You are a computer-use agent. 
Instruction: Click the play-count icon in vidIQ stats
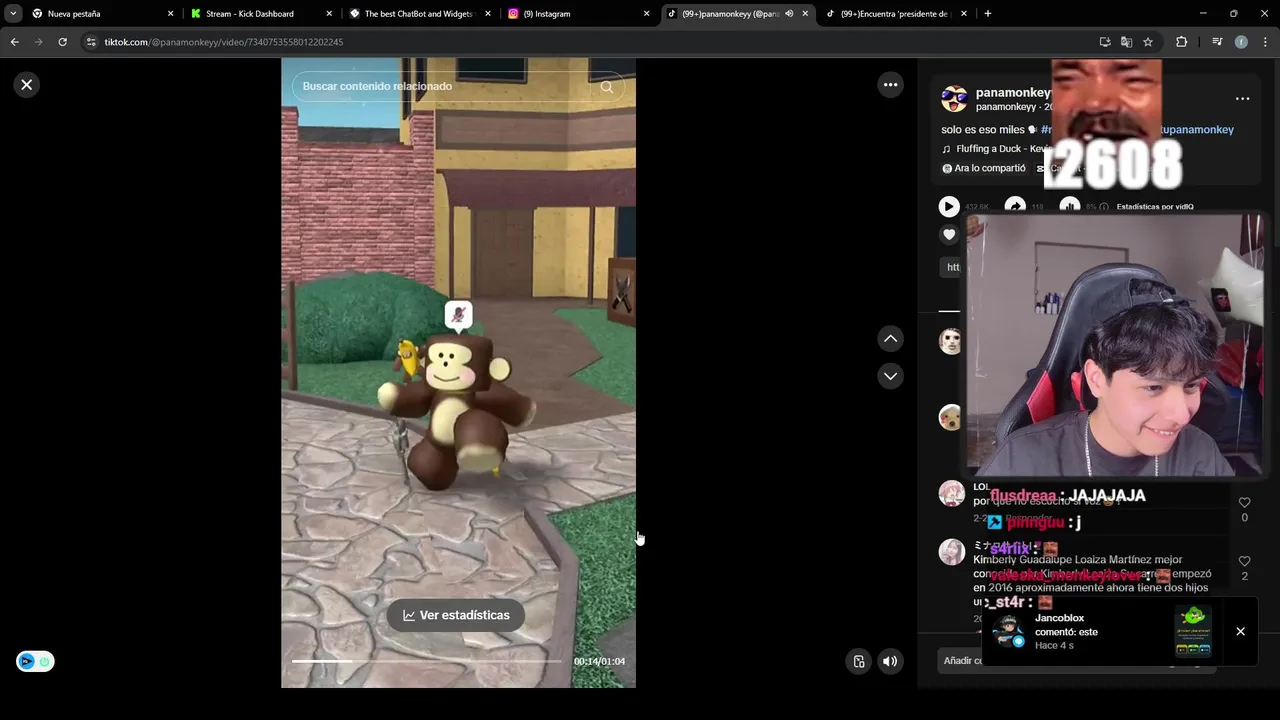(x=949, y=206)
